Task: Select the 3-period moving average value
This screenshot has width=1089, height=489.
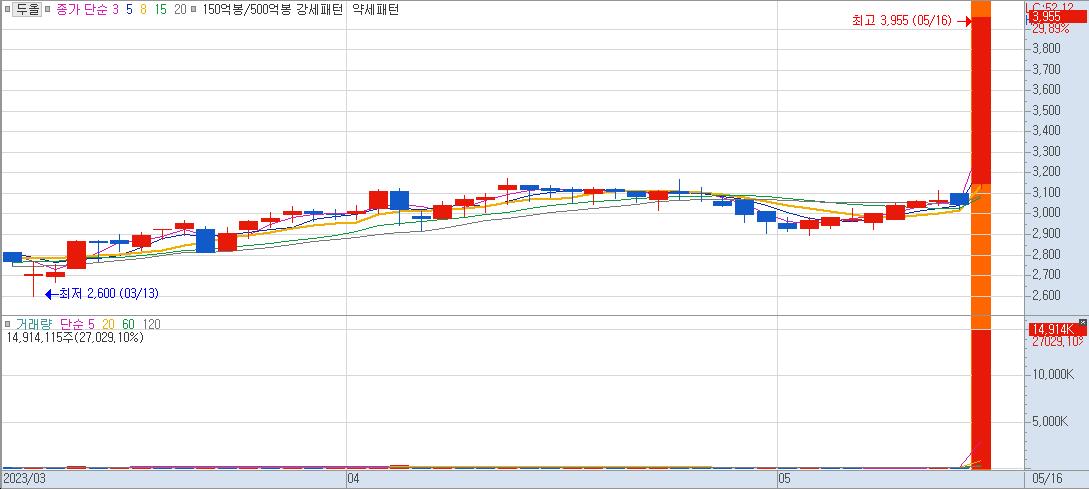Action: click(x=115, y=11)
